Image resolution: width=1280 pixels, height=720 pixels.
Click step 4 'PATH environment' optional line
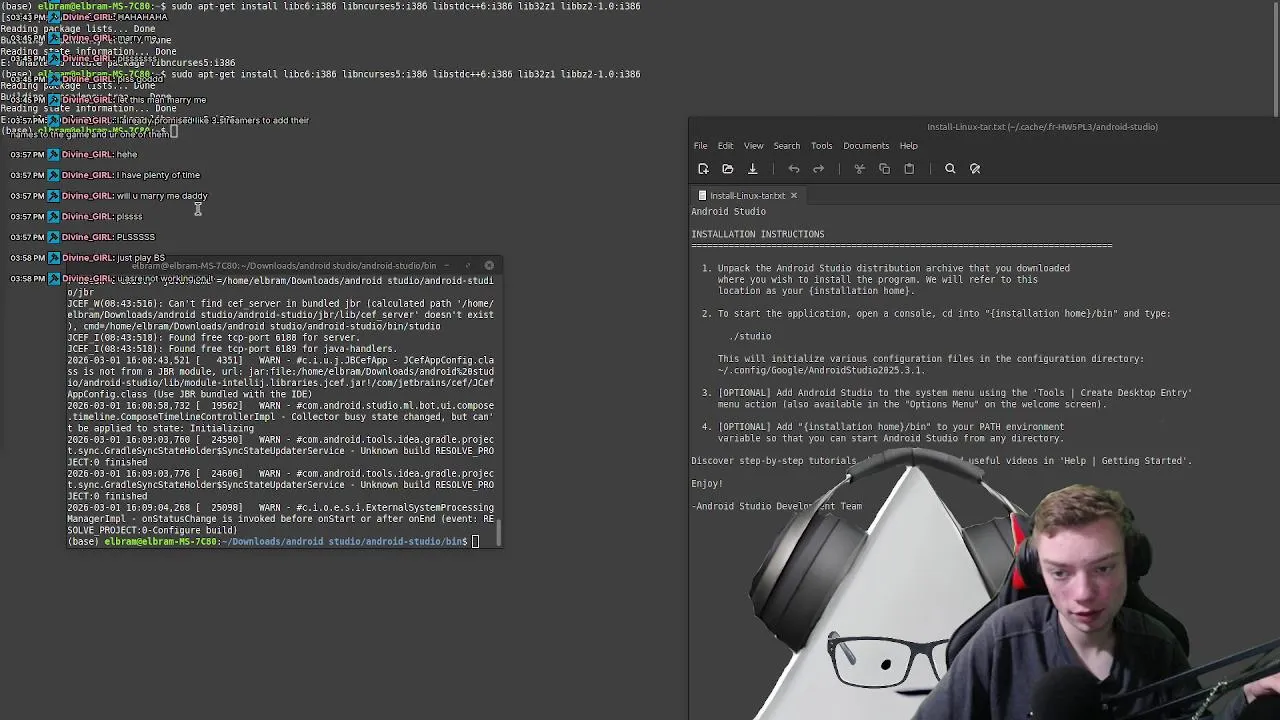890,427
